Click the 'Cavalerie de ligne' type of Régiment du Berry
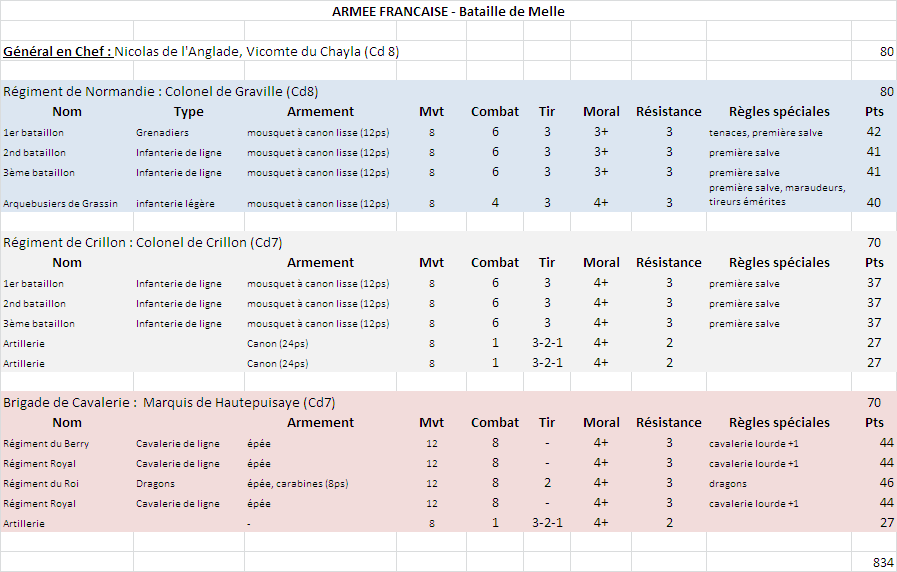 (x=177, y=444)
